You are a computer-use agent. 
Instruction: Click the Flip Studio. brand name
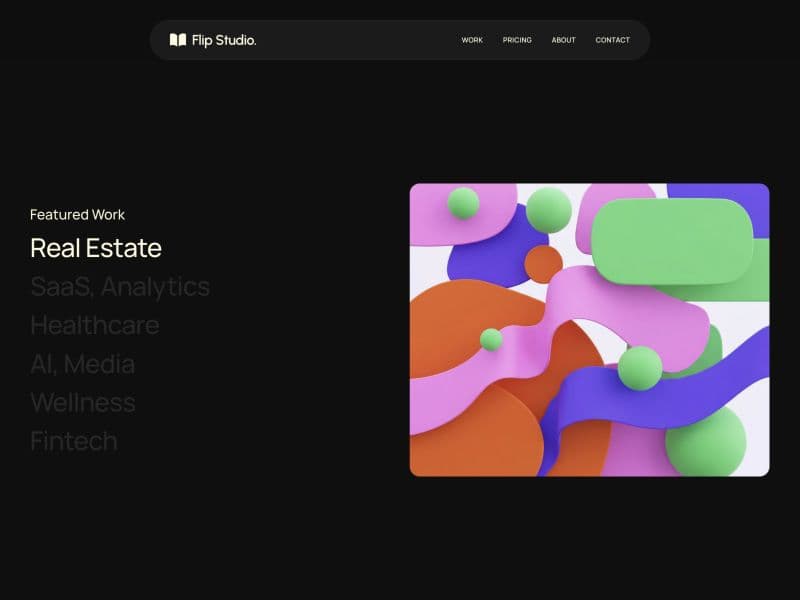click(x=224, y=40)
